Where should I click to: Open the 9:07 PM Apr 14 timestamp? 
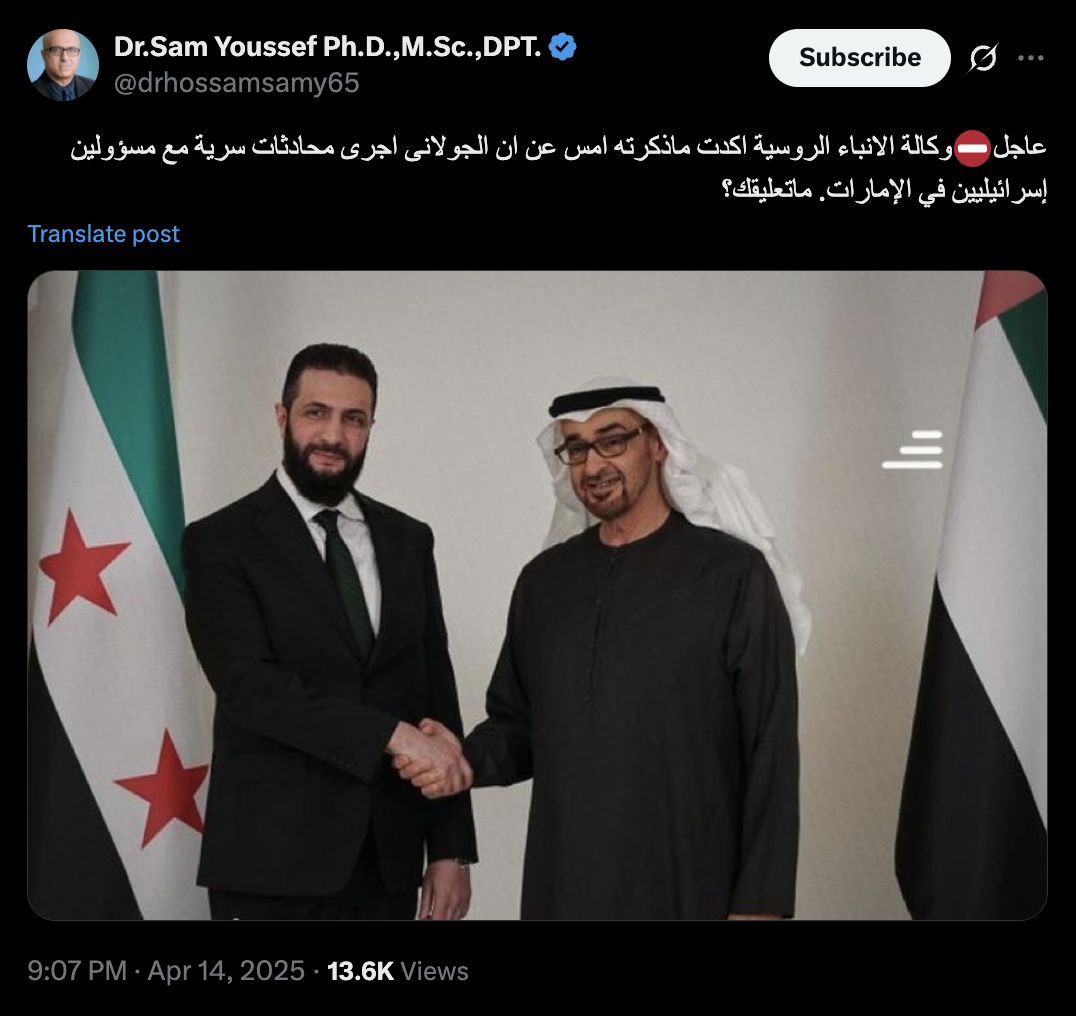[166, 971]
